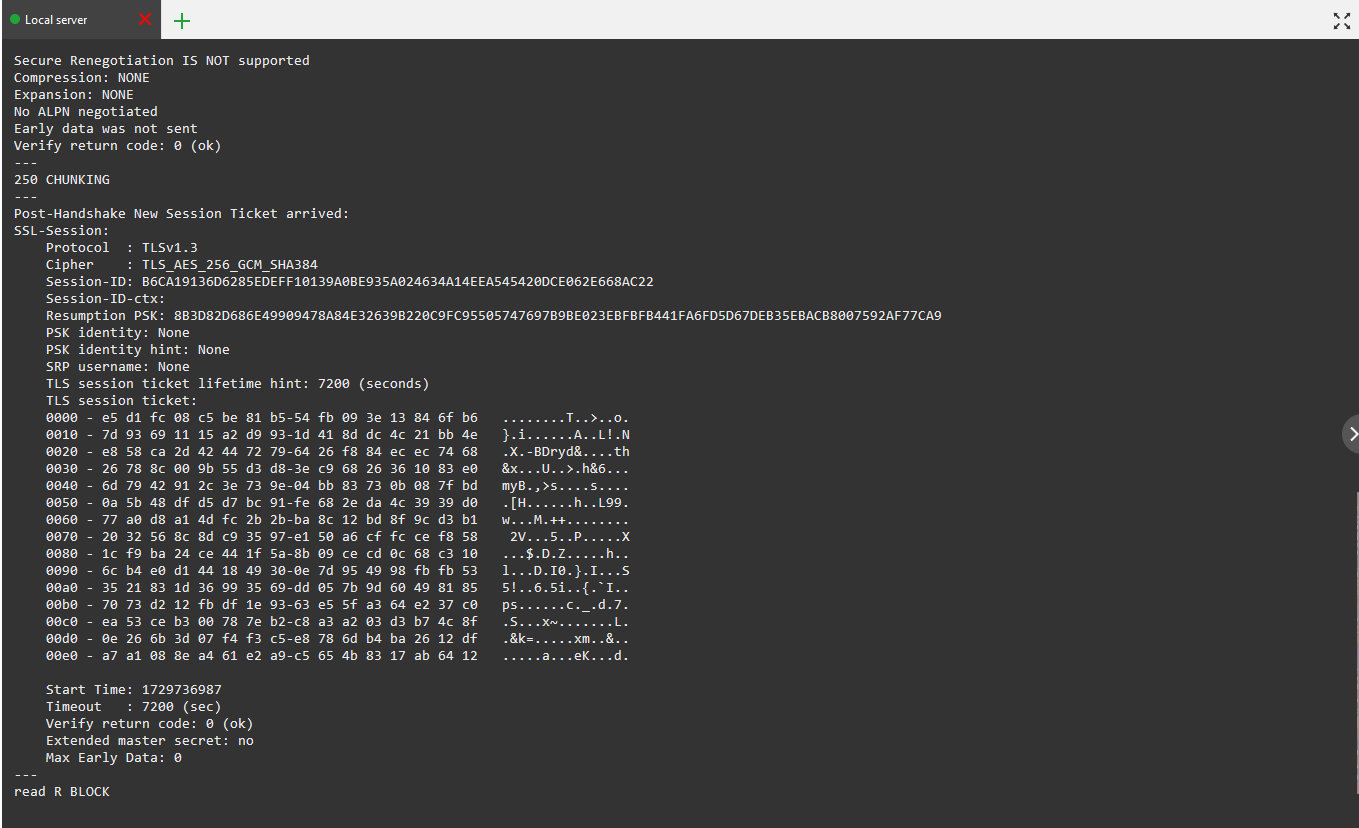Click the "250 CHUNKING" response line
The image size is (1359, 828).
62,179
